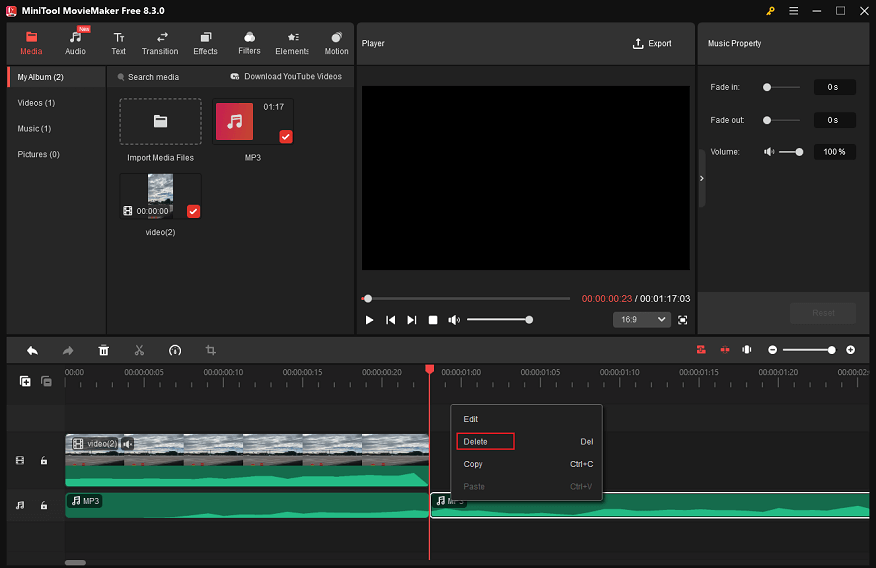Click the crop icon
This screenshot has height=568, width=876.
(211, 351)
